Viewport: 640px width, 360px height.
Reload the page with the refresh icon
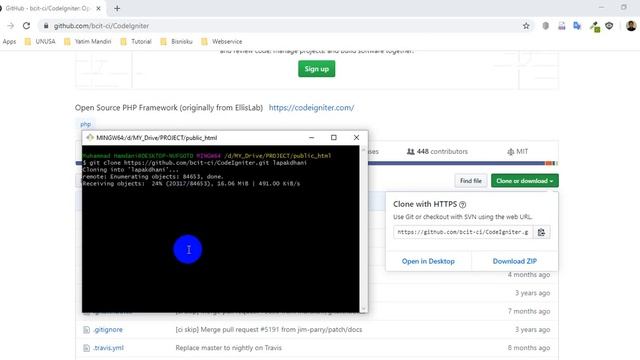27,26
